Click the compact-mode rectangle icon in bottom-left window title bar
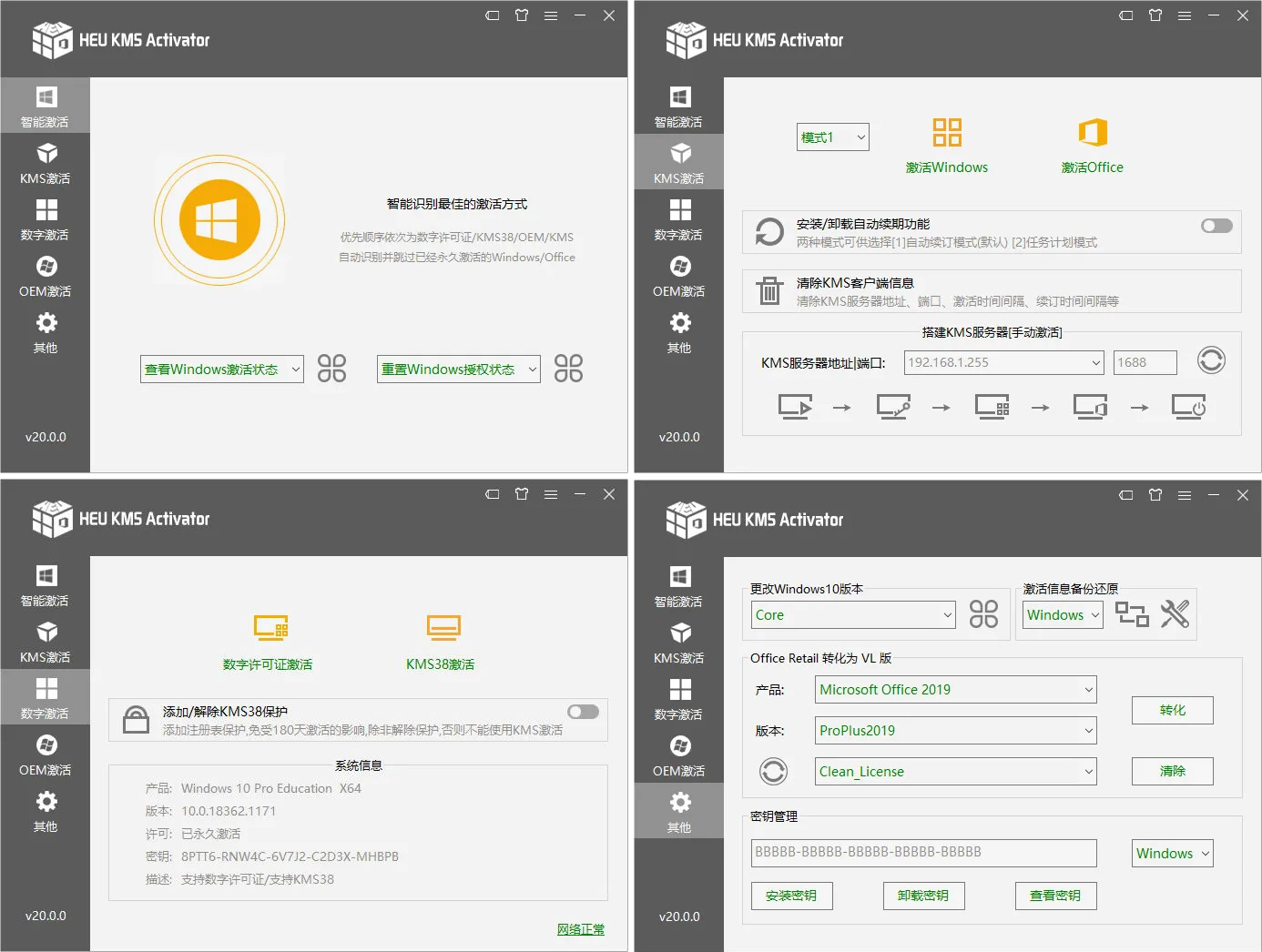The image size is (1262, 952). click(493, 494)
